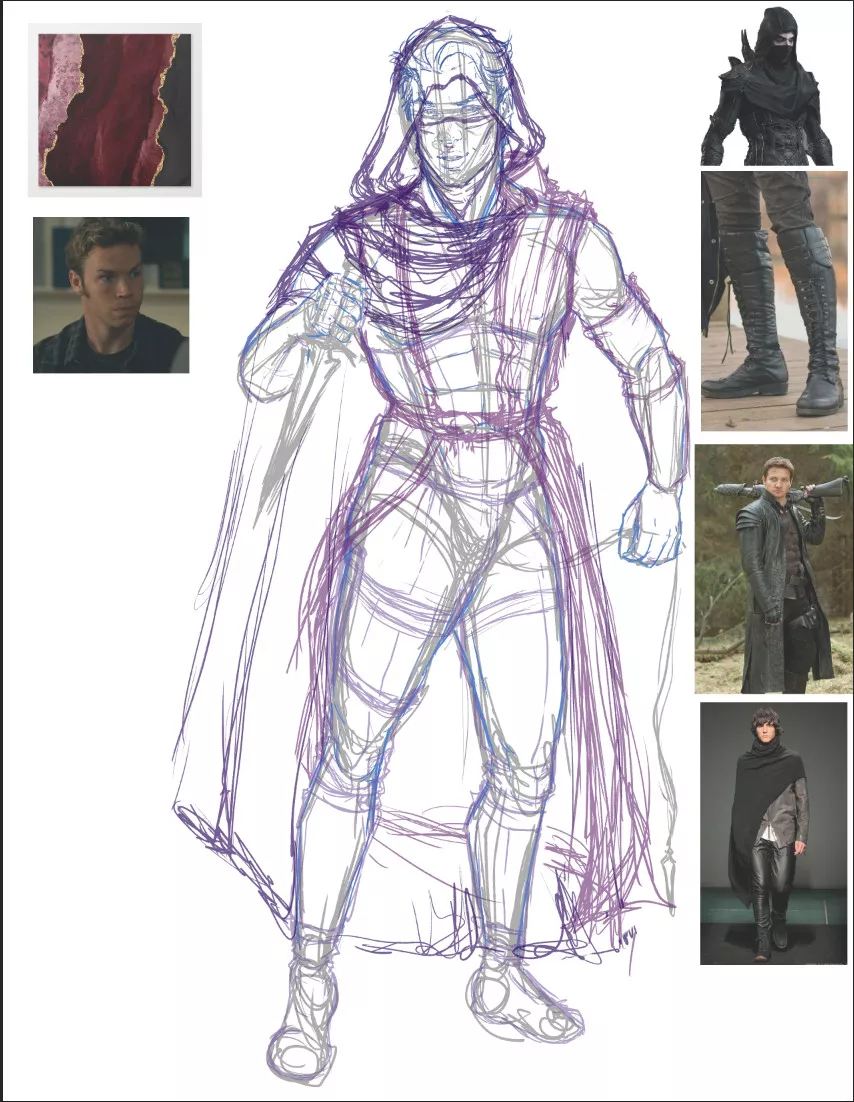This screenshot has height=1102, width=854.
Task: Select the black lace-up boots reference photo
Action: pos(774,301)
